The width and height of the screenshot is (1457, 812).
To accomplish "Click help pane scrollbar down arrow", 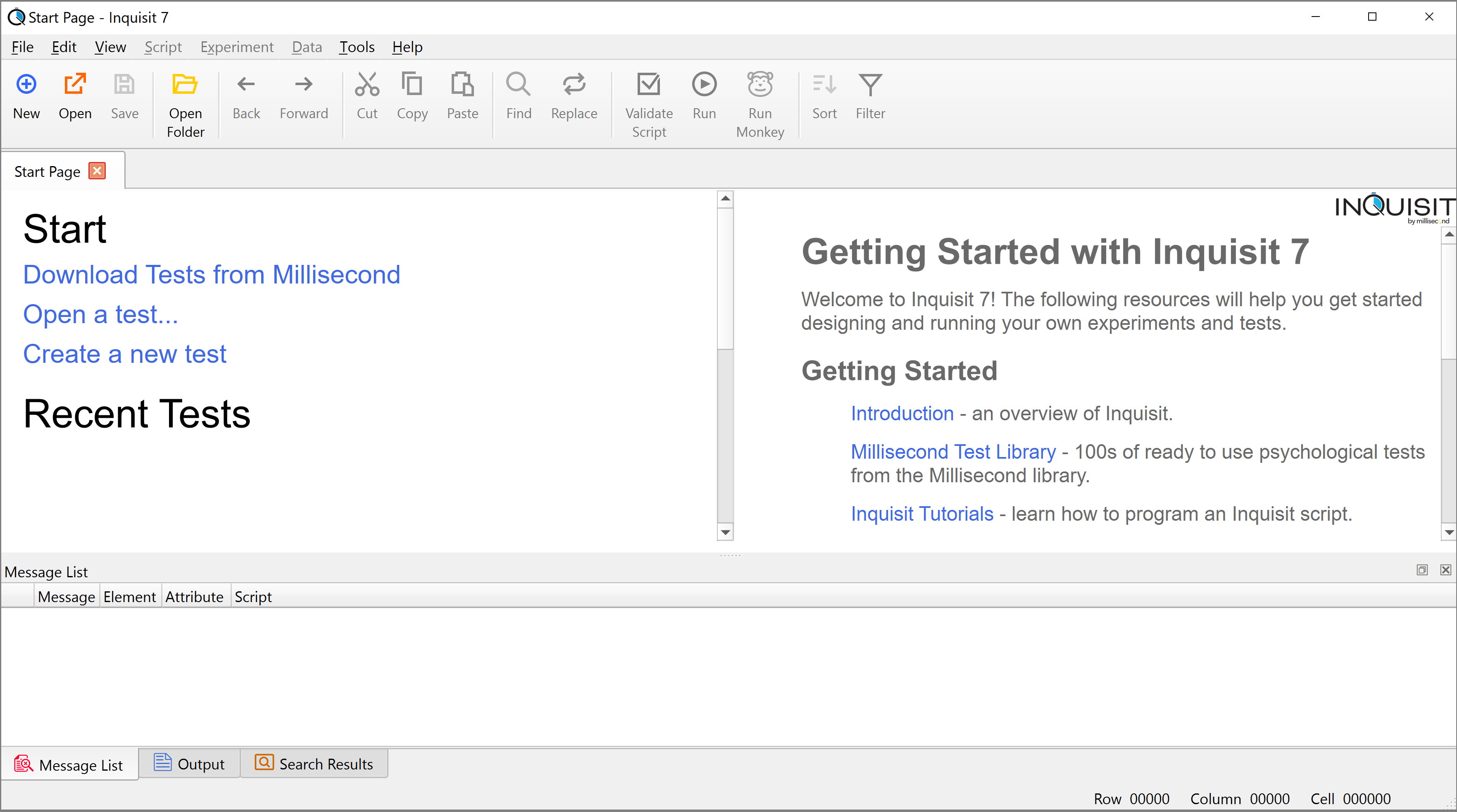I will pos(1449,532).
